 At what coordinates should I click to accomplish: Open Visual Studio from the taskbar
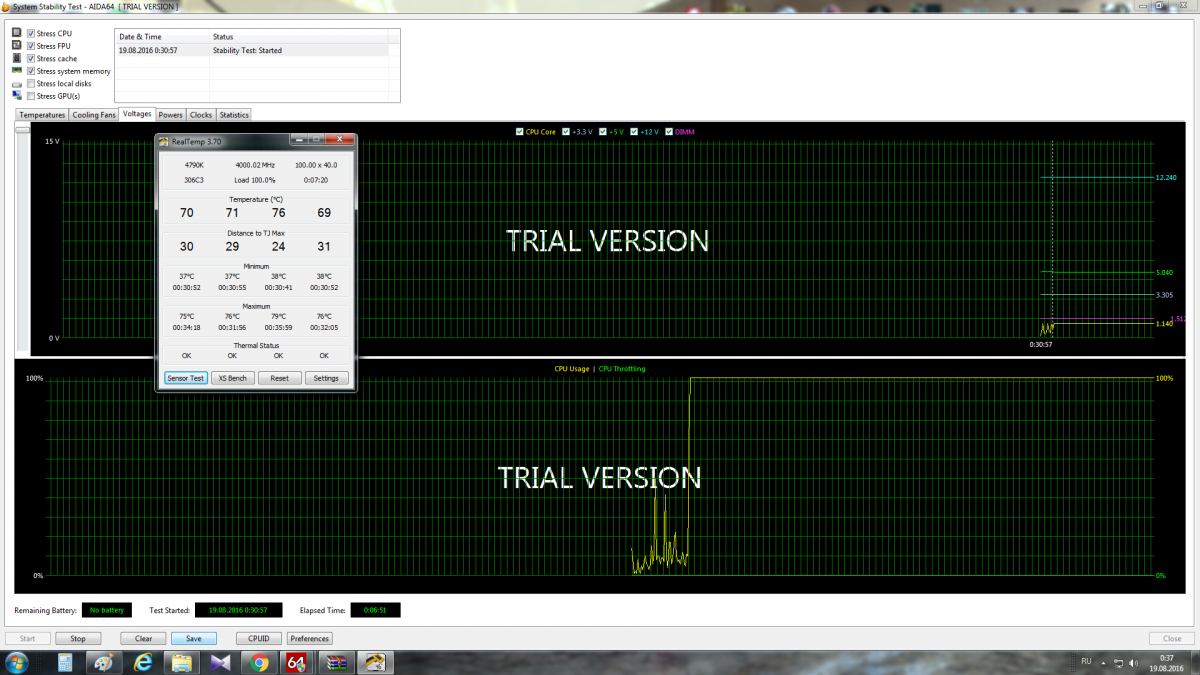(221, 662)
